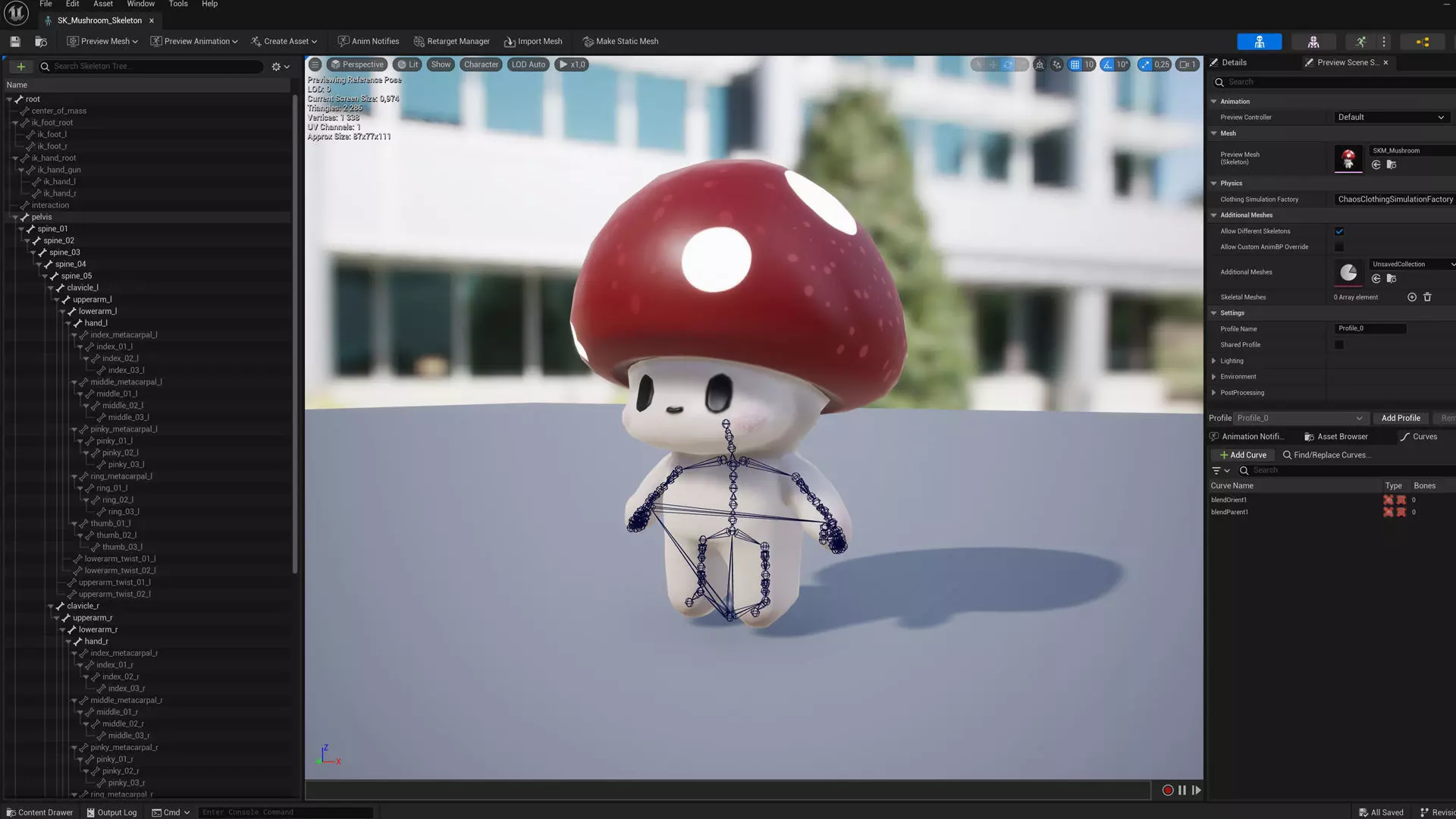
Task: Open the Cmd console type dropdown
Action: (171, 812)
